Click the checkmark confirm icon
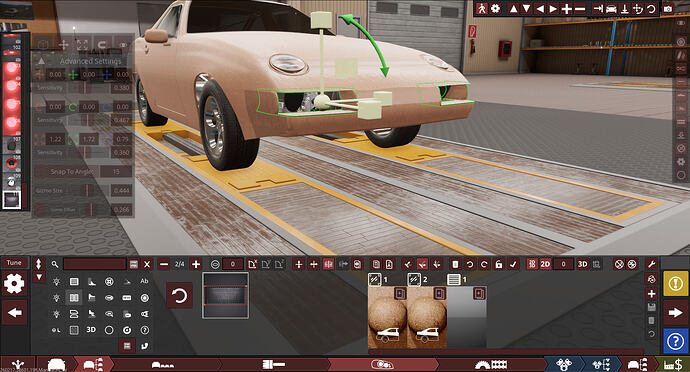 [513, 264]
